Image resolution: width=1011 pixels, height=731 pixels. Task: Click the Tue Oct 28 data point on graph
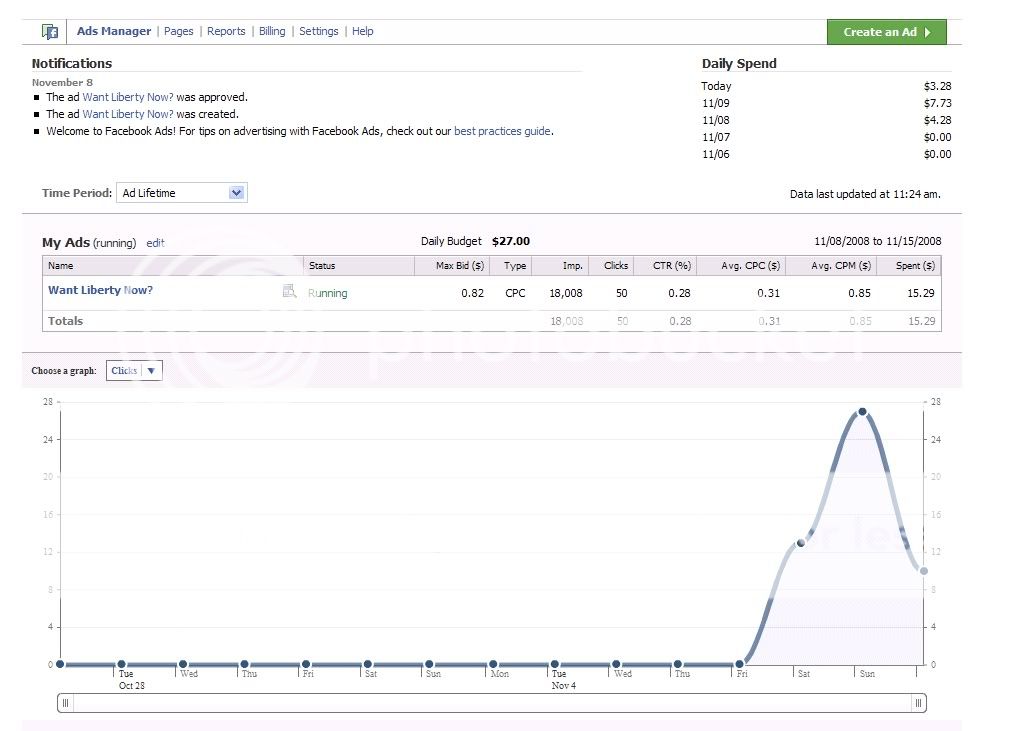tap(122, 664)
